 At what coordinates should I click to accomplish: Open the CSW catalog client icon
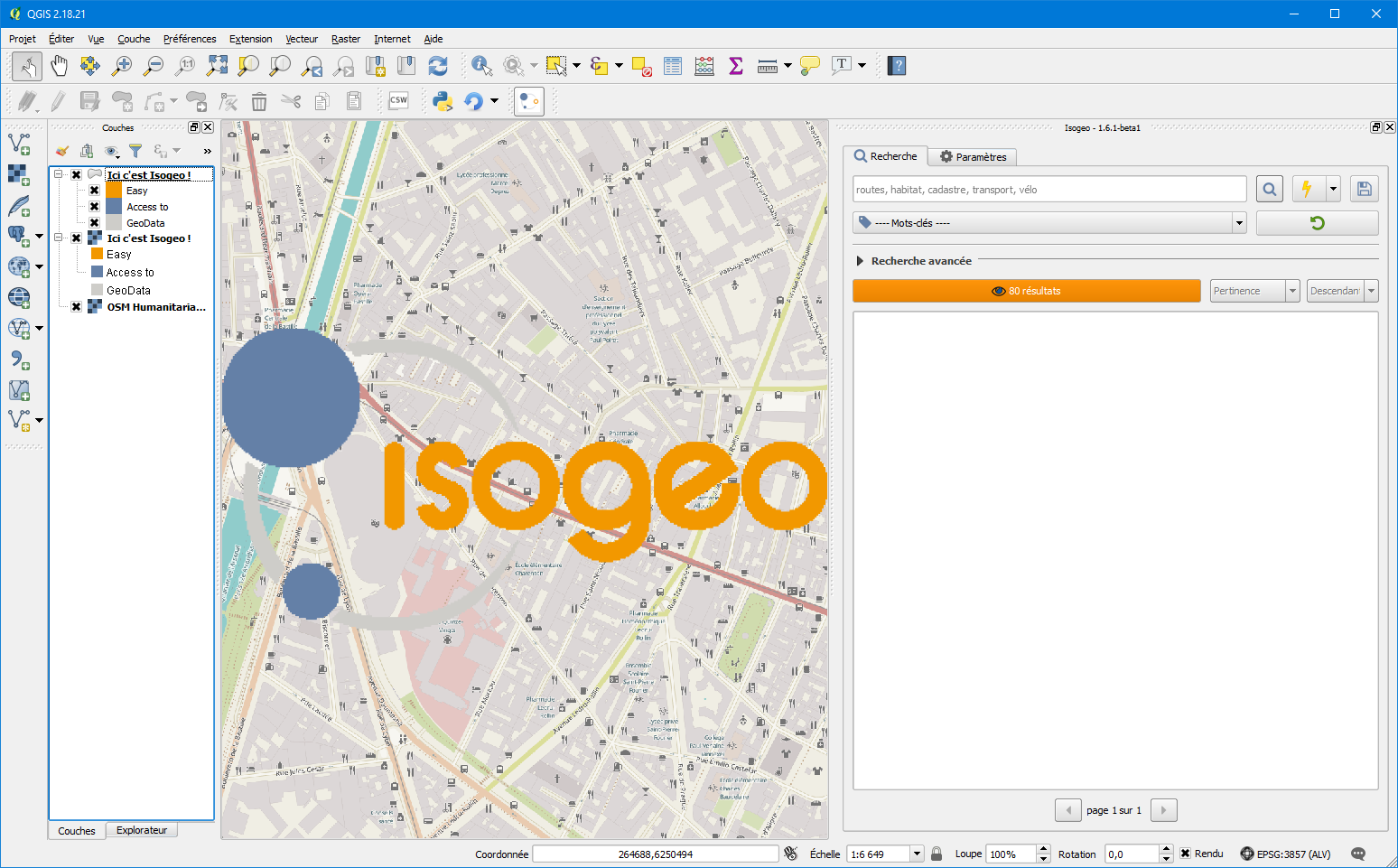(x=398, y=101)
